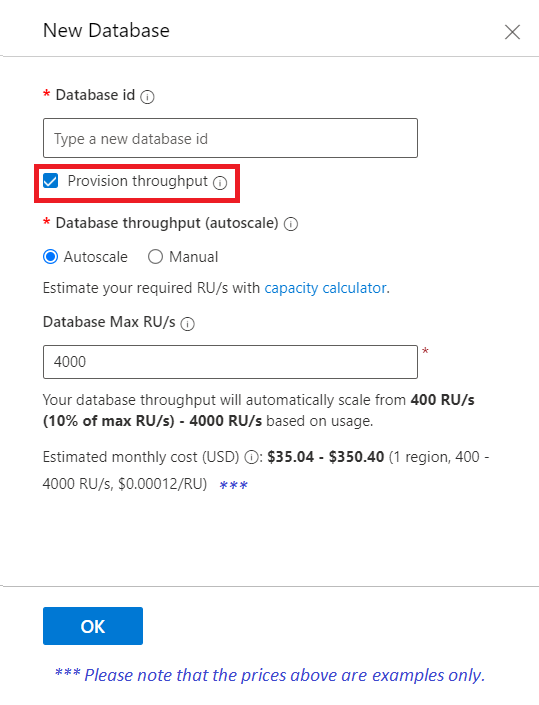Click the Database Max RU/s info icon

[187, 324]
